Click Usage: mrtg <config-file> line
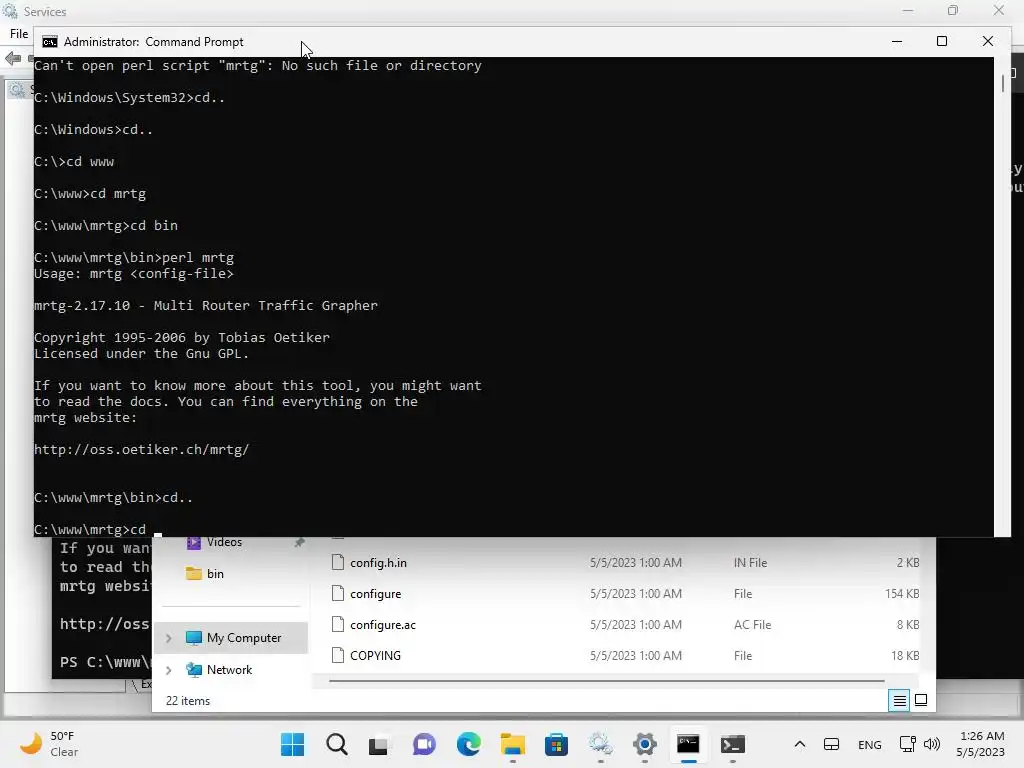1024x768 pixels. coord(134,273)
